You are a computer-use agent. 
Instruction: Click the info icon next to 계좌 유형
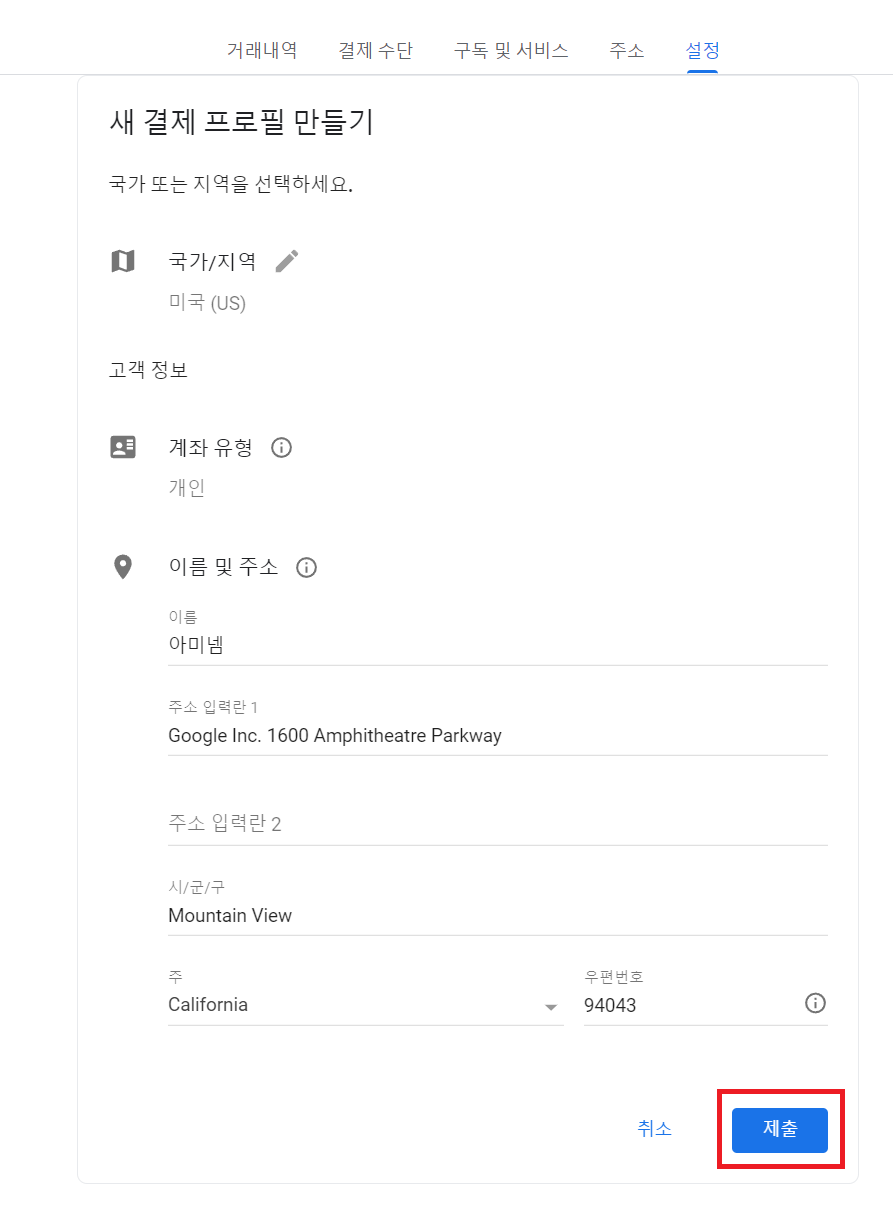[x=282, y=447]
